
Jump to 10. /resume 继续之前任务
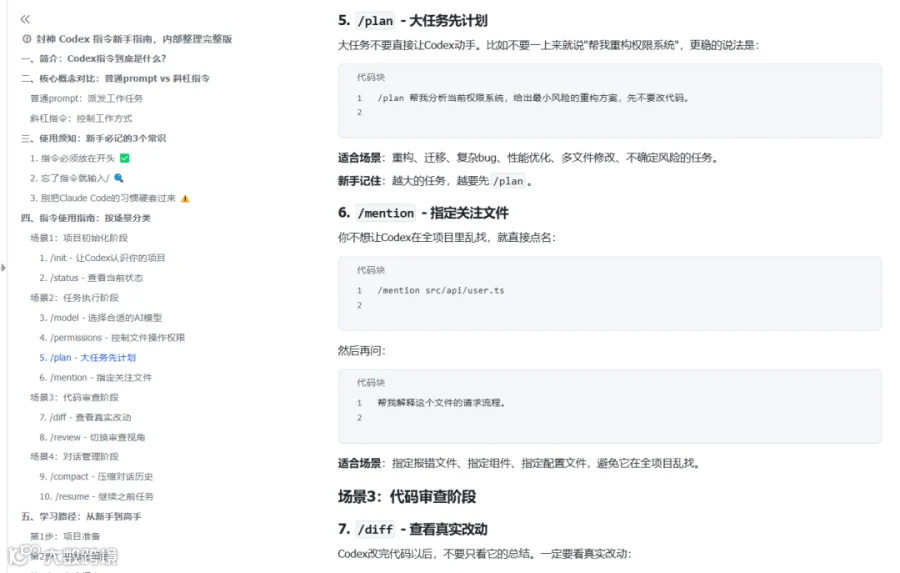96,497
